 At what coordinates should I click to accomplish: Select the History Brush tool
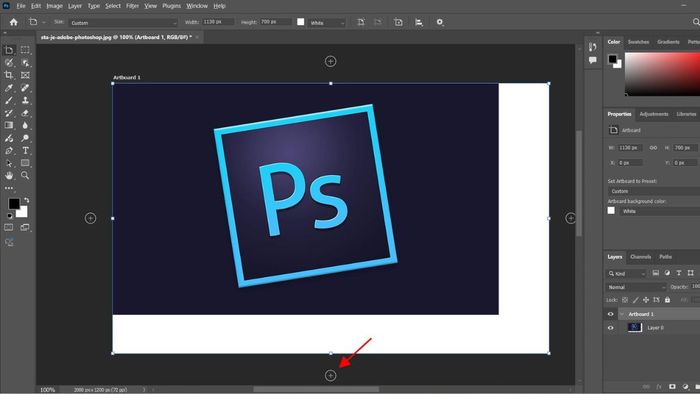click(x=9, y=113)
